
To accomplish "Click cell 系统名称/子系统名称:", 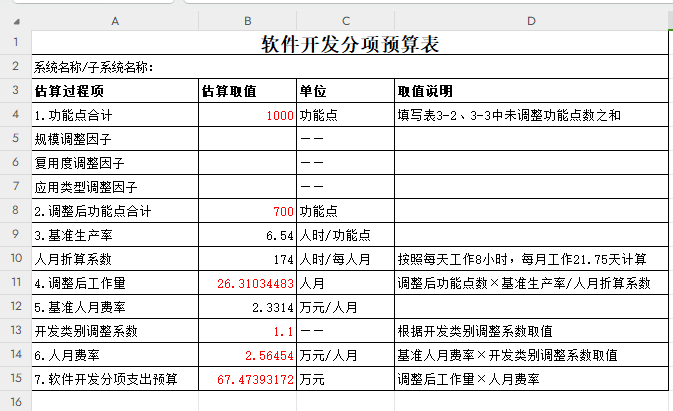I will coord(350,66).
